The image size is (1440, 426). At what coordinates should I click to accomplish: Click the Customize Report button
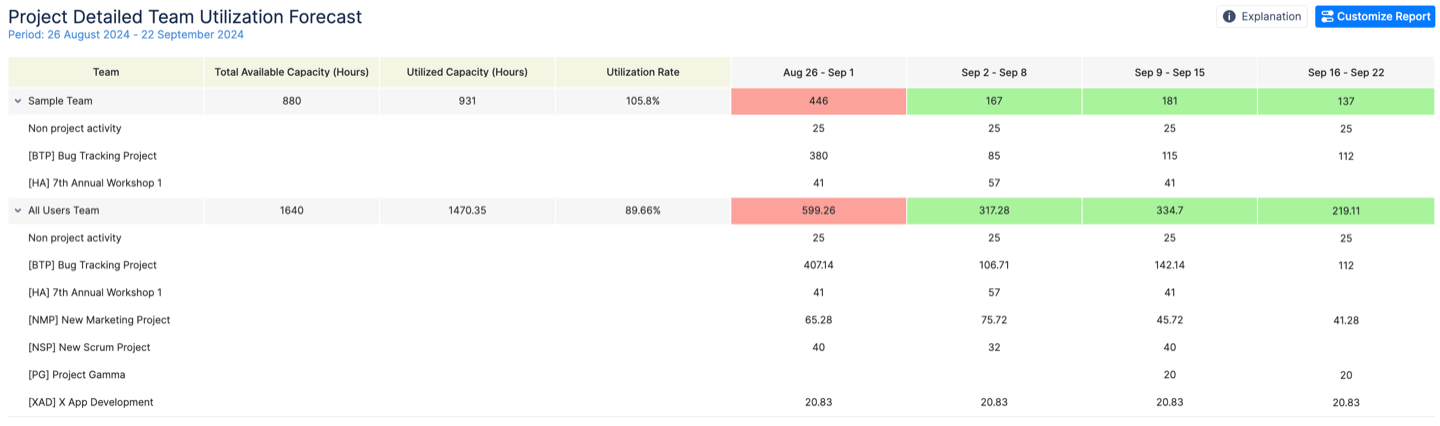tap(1375, 17)
